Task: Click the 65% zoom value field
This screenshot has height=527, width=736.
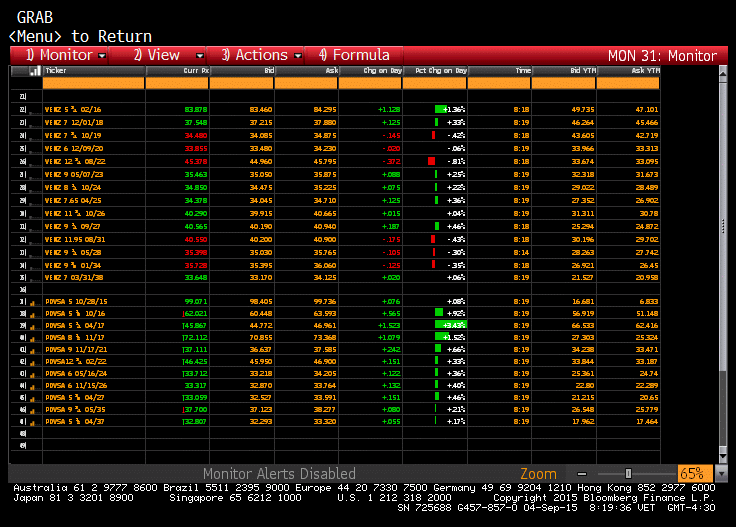Action: point(695,474)
